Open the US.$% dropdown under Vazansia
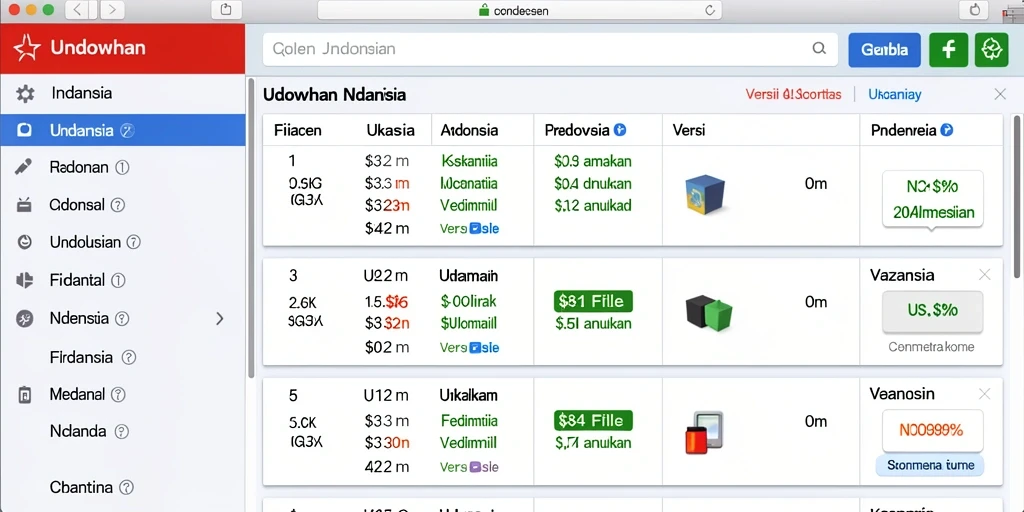Viewport: 1024px width, 512px height. 933,310
